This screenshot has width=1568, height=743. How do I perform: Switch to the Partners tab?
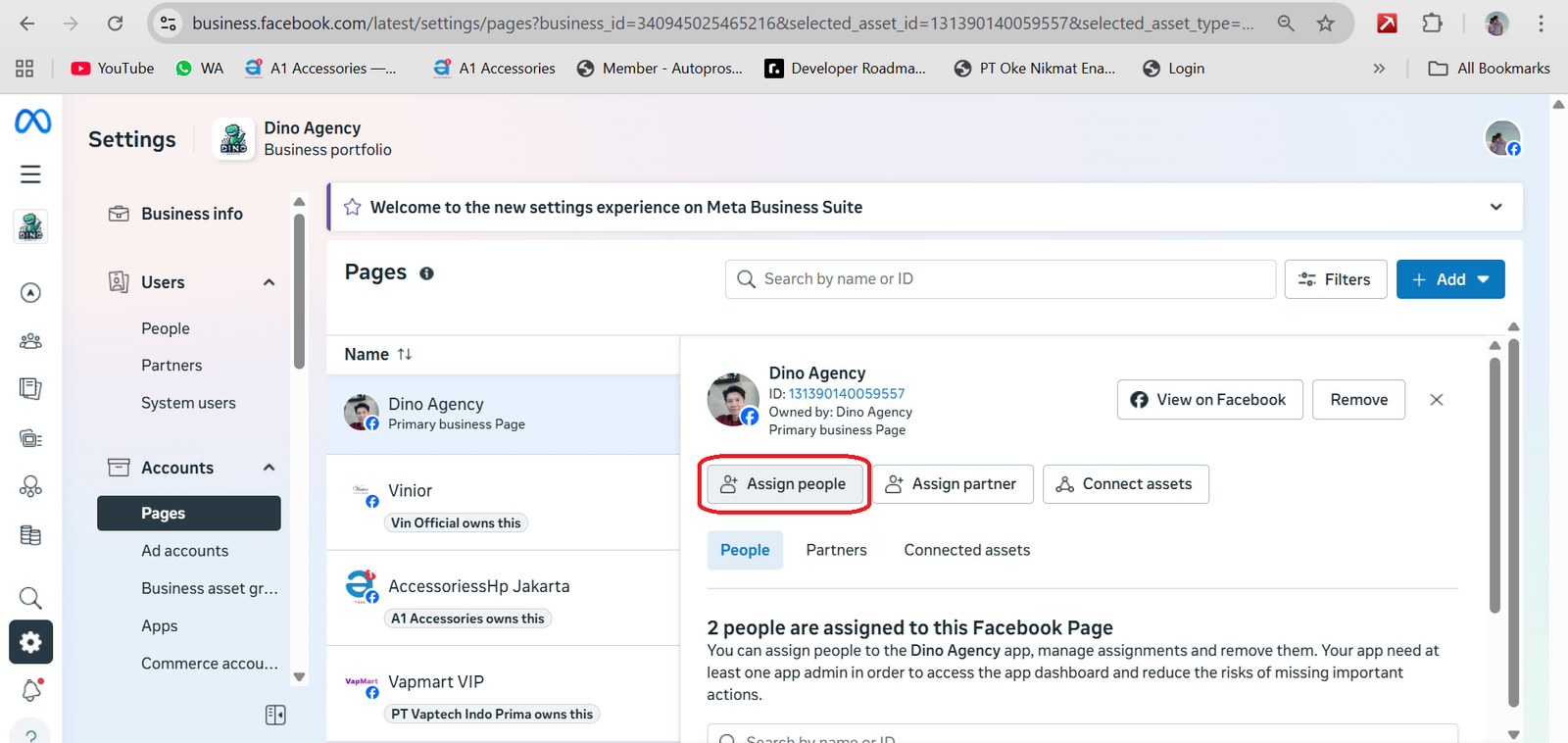[836, 550]
